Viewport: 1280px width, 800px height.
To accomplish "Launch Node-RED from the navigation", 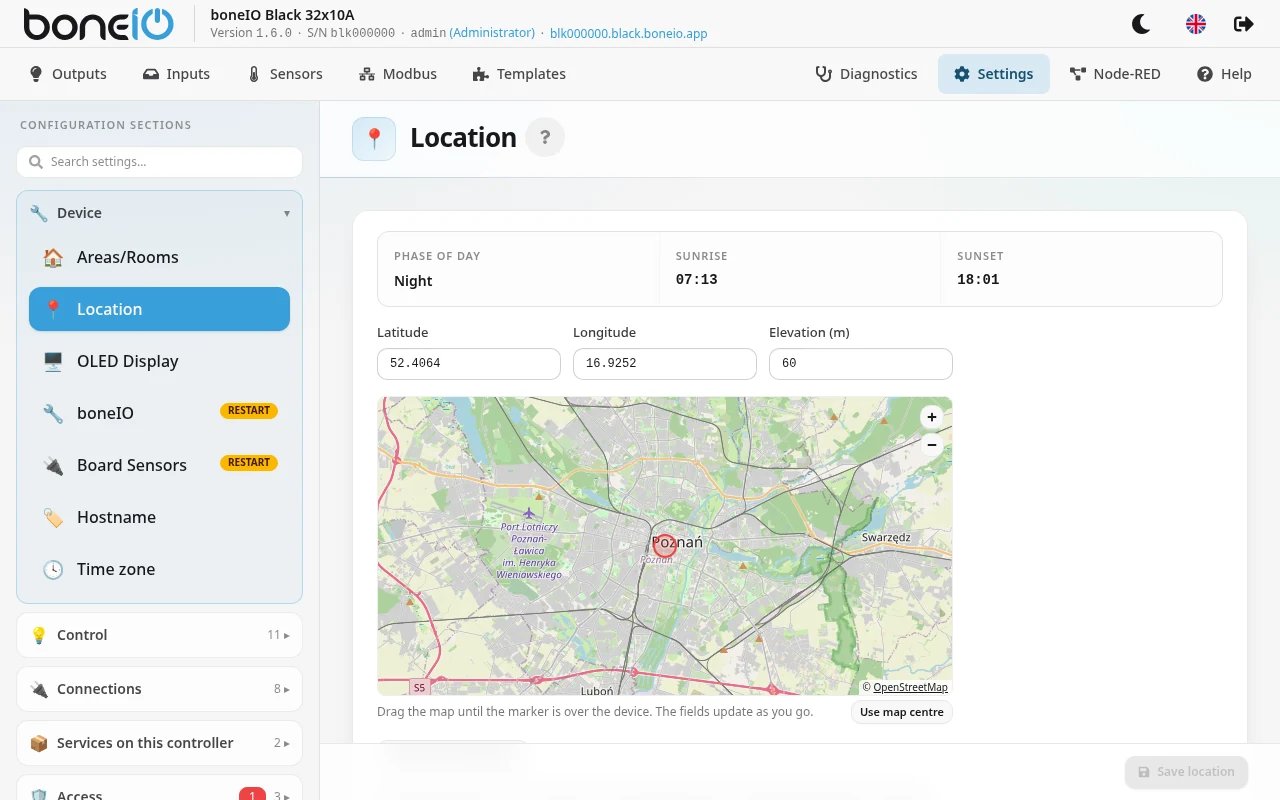I will [1115, 74].
